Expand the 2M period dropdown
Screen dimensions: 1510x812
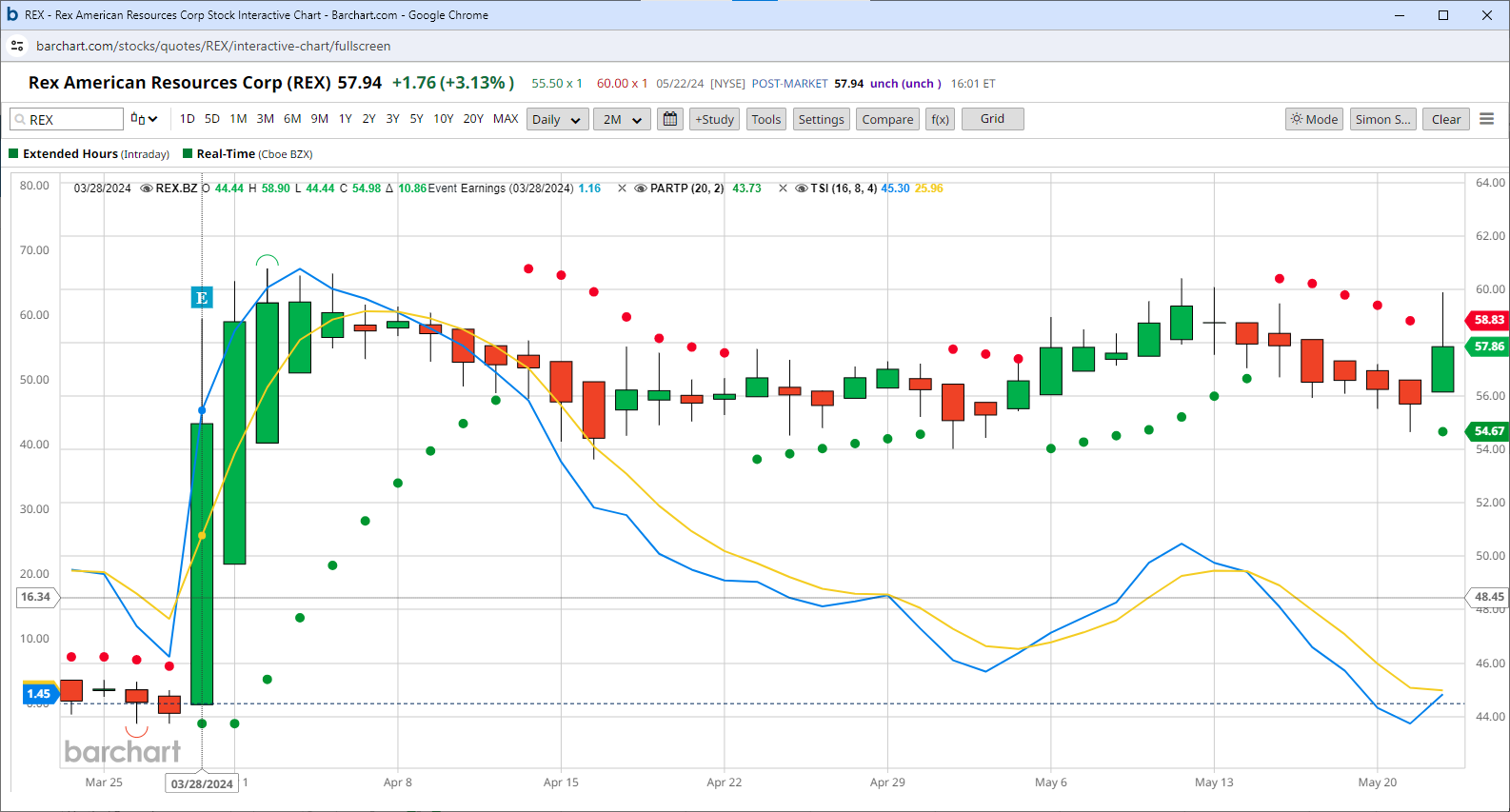(x=623, y=119)
